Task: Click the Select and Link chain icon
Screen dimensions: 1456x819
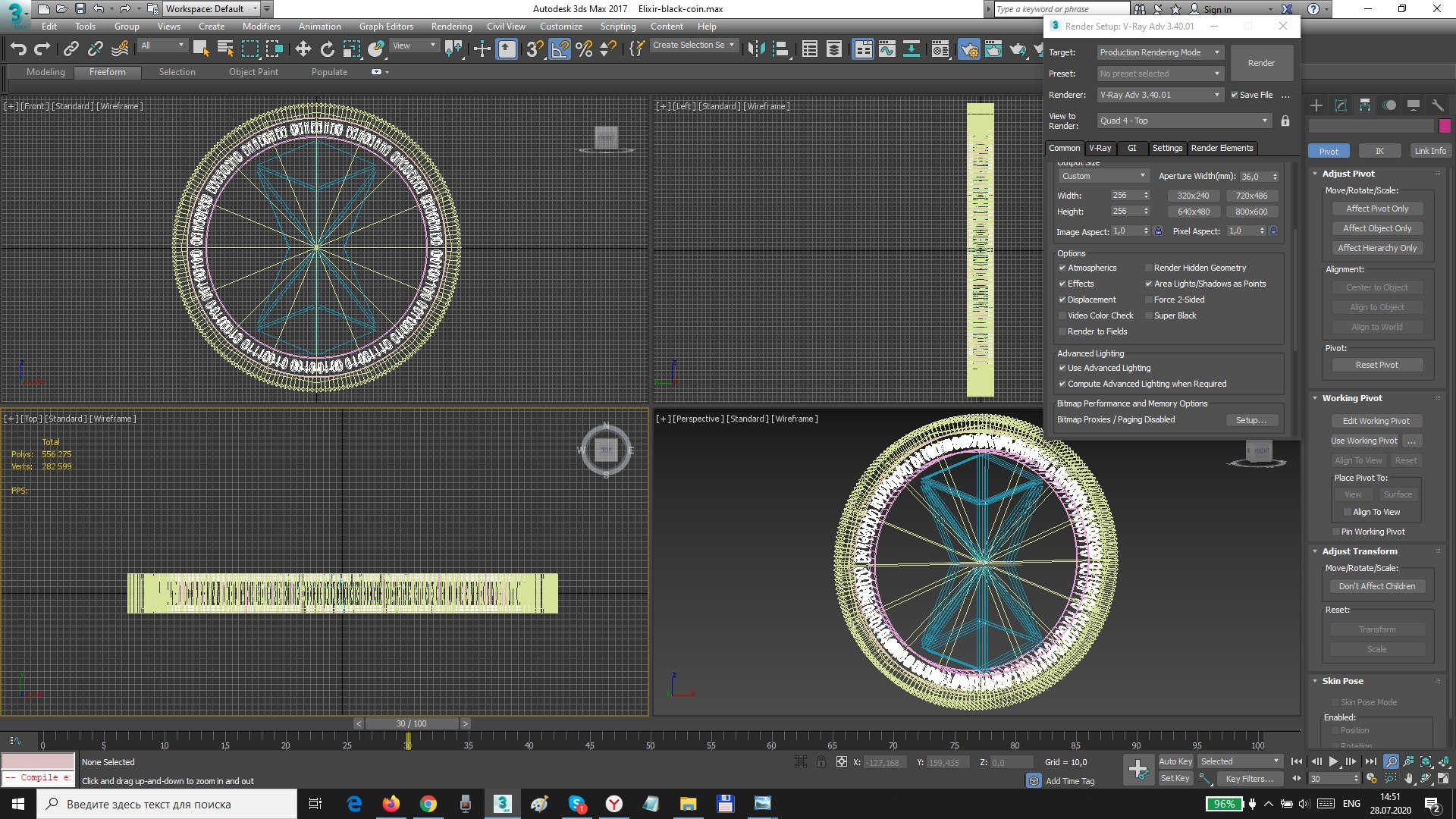Action: coord(71,49)
